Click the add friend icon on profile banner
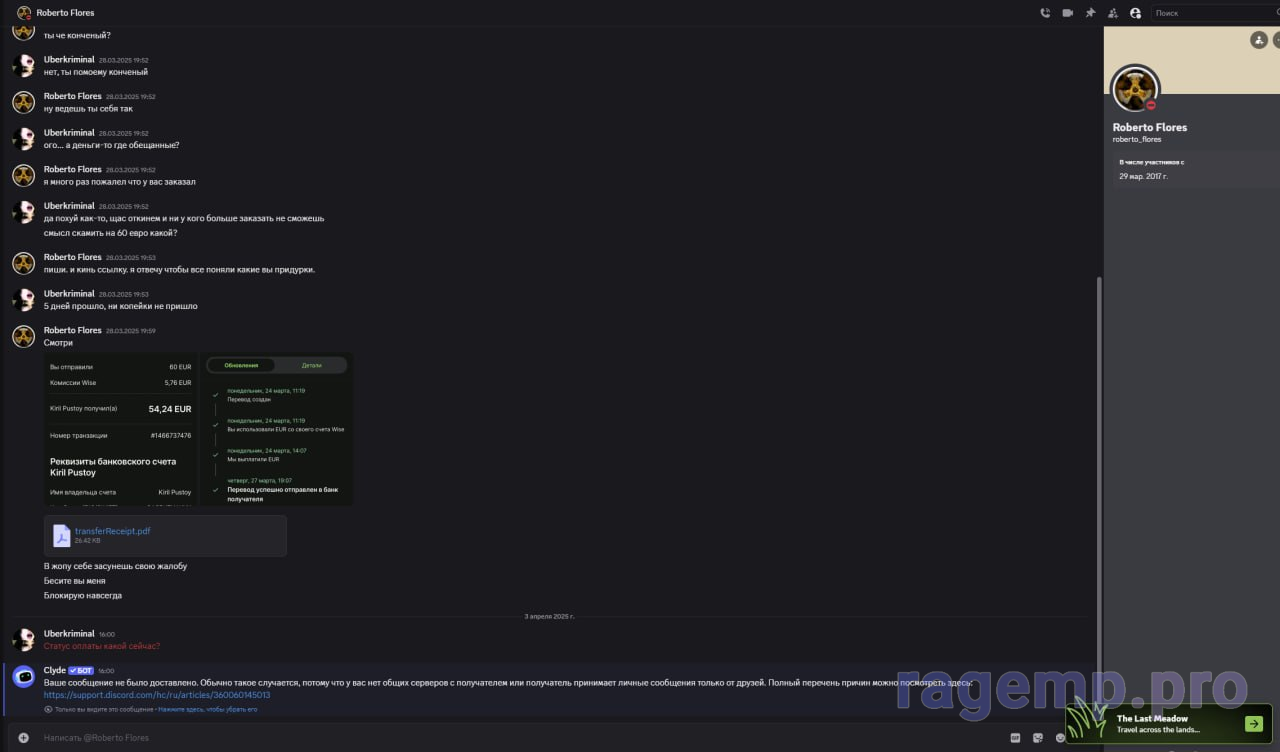The width and height of the screenshot is (1280, 752). click(1259, 40)
